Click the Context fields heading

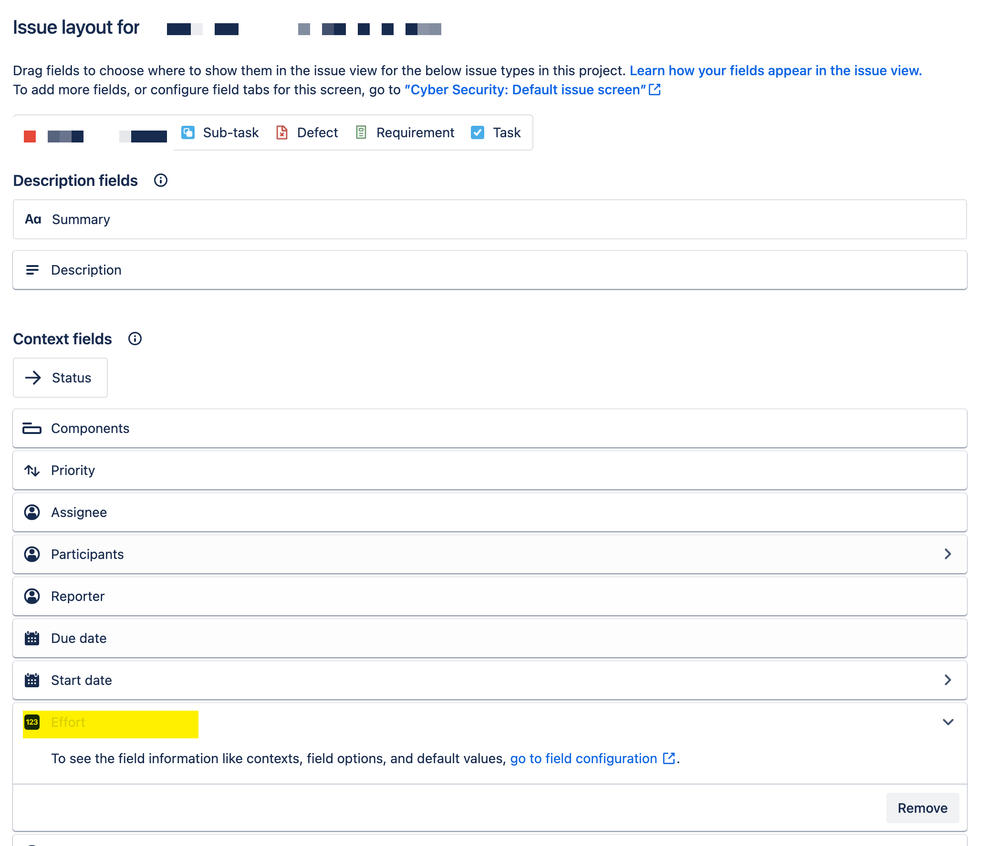[62, 339]
